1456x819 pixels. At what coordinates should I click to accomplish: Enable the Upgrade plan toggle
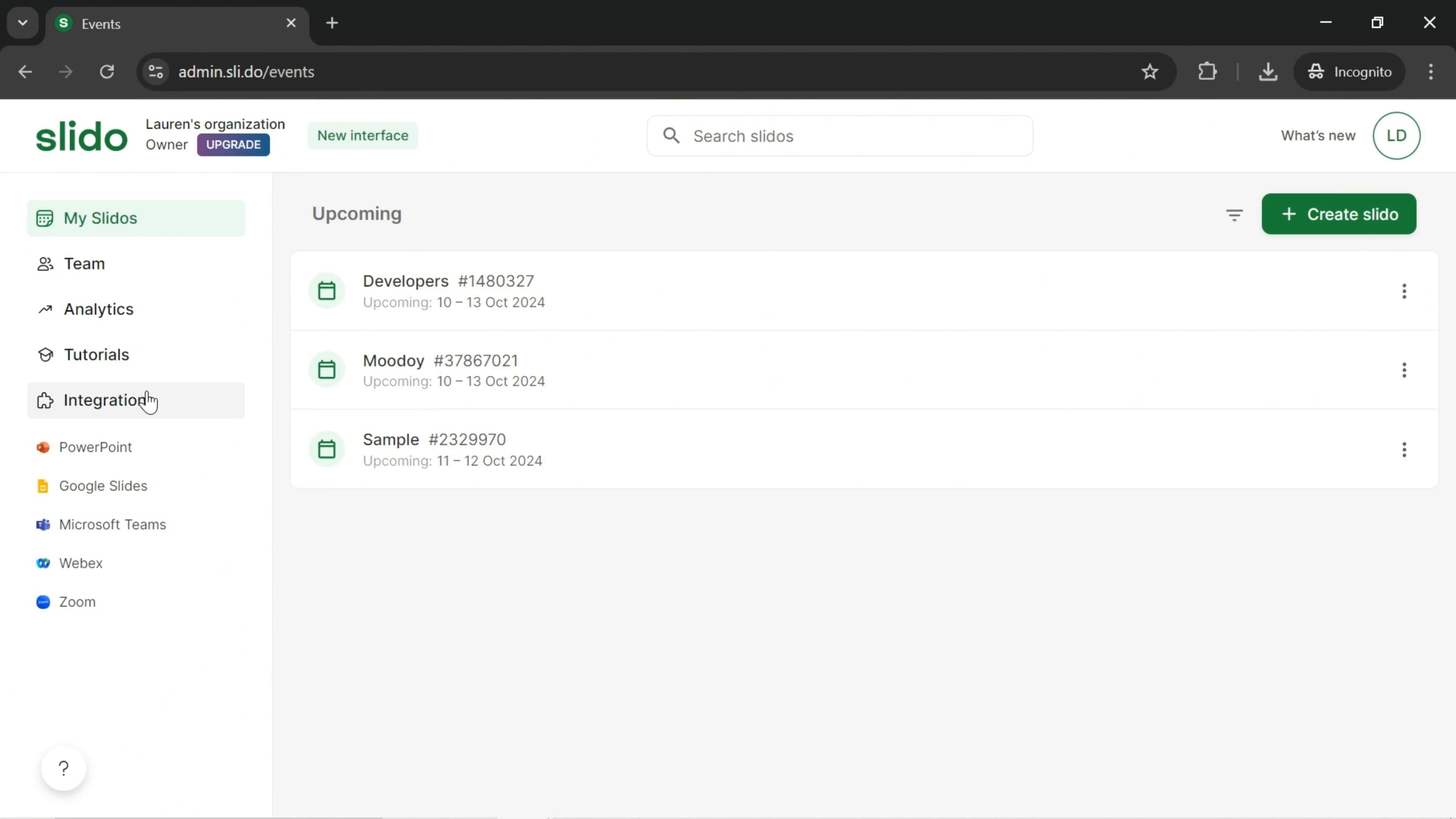[x=234, y=144]
